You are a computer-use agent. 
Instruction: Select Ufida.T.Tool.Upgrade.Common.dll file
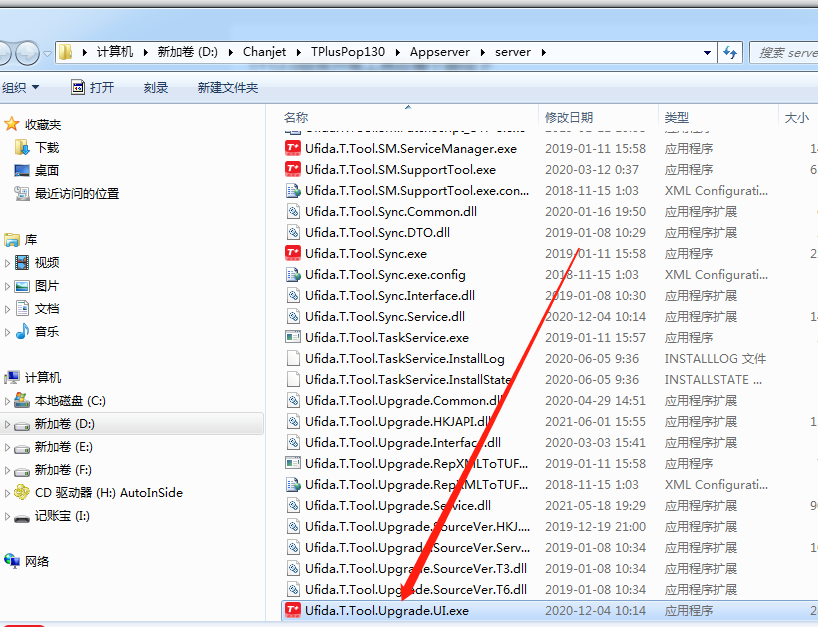click(x=405, y=400)
